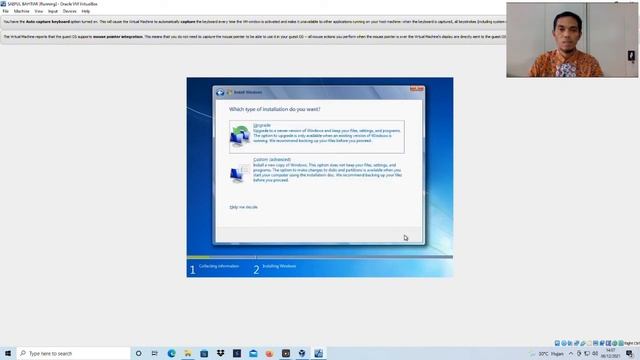Click the Right Ctrl host key indicator

coord(632,343)
